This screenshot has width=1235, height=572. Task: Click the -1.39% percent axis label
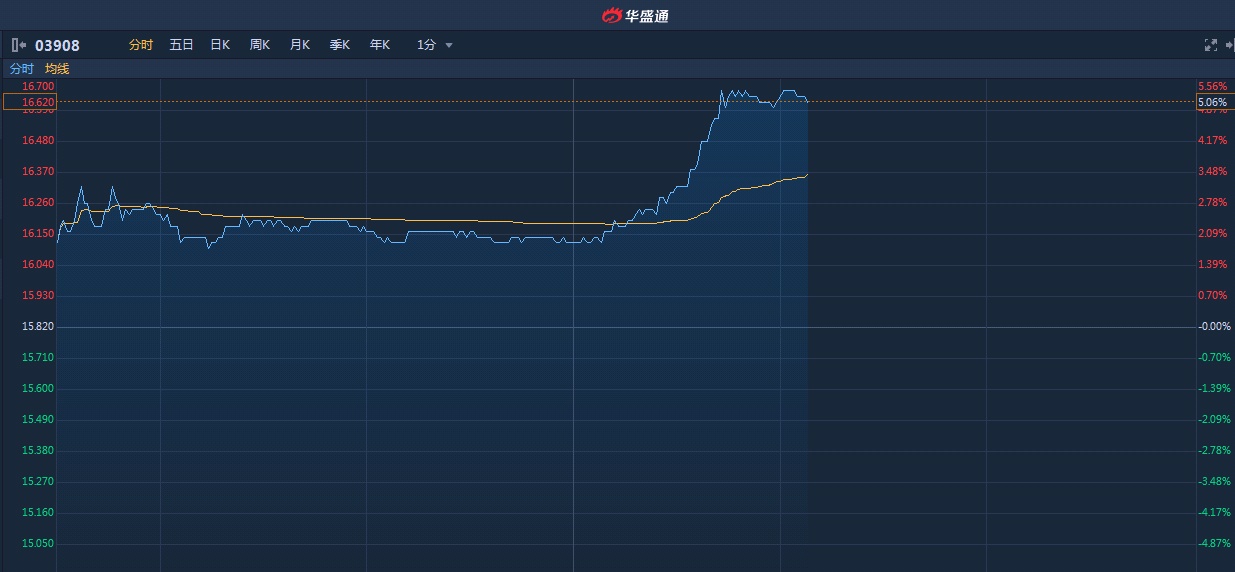[1215, 389]
